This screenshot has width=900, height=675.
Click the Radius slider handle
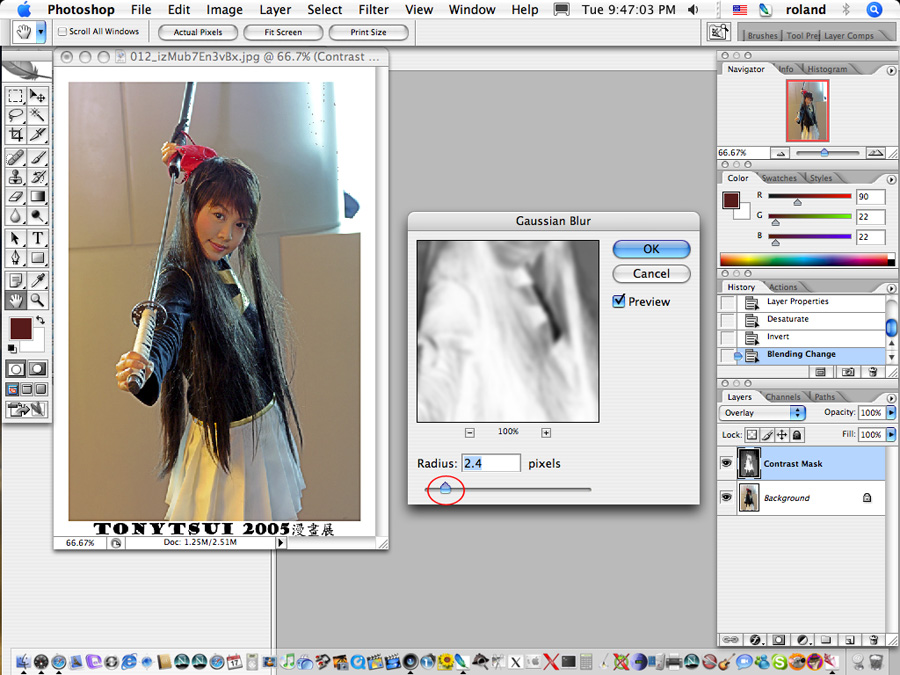pyautogui.click(x=445, y=489)
